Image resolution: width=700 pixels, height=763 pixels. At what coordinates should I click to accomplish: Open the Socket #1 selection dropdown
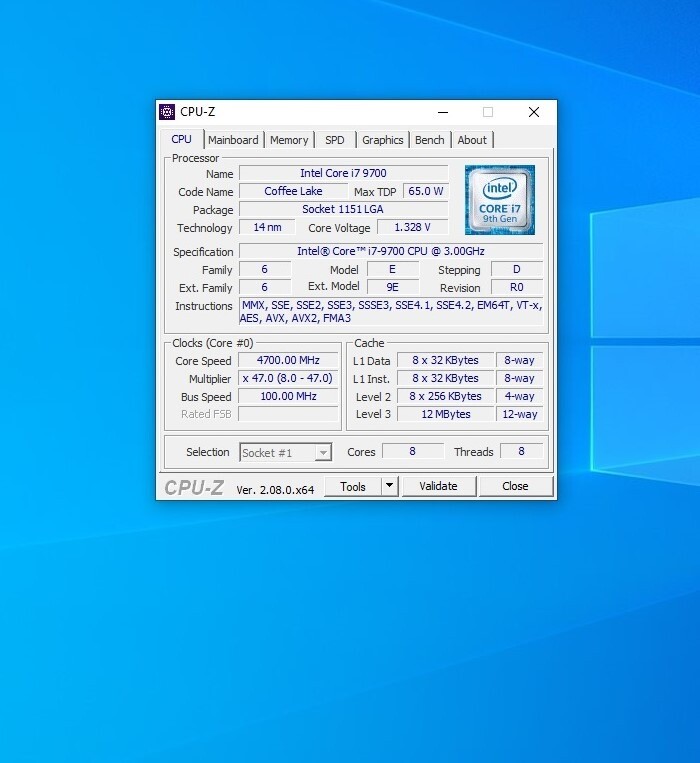(286, 453)
